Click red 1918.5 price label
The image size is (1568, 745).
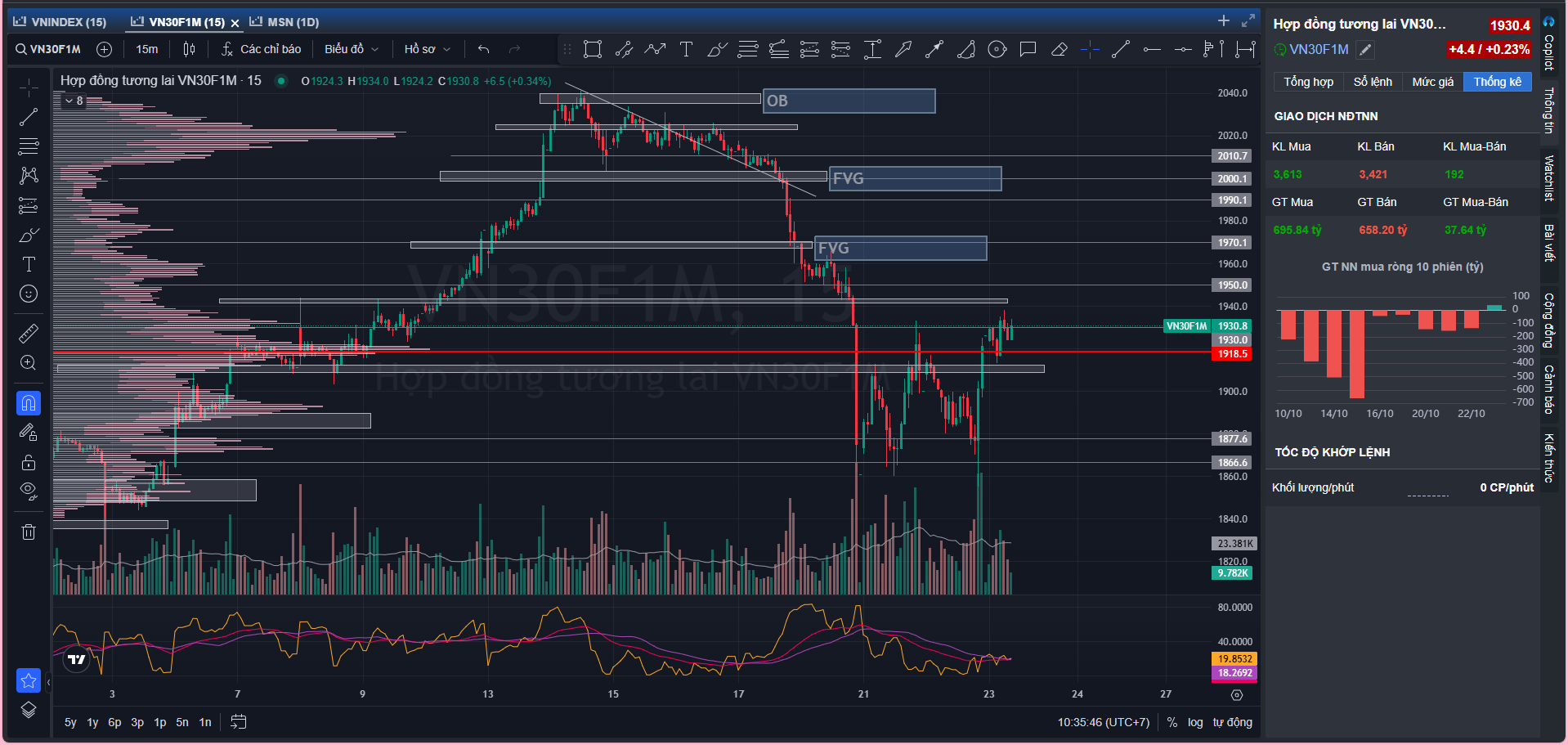point(1232,354)
